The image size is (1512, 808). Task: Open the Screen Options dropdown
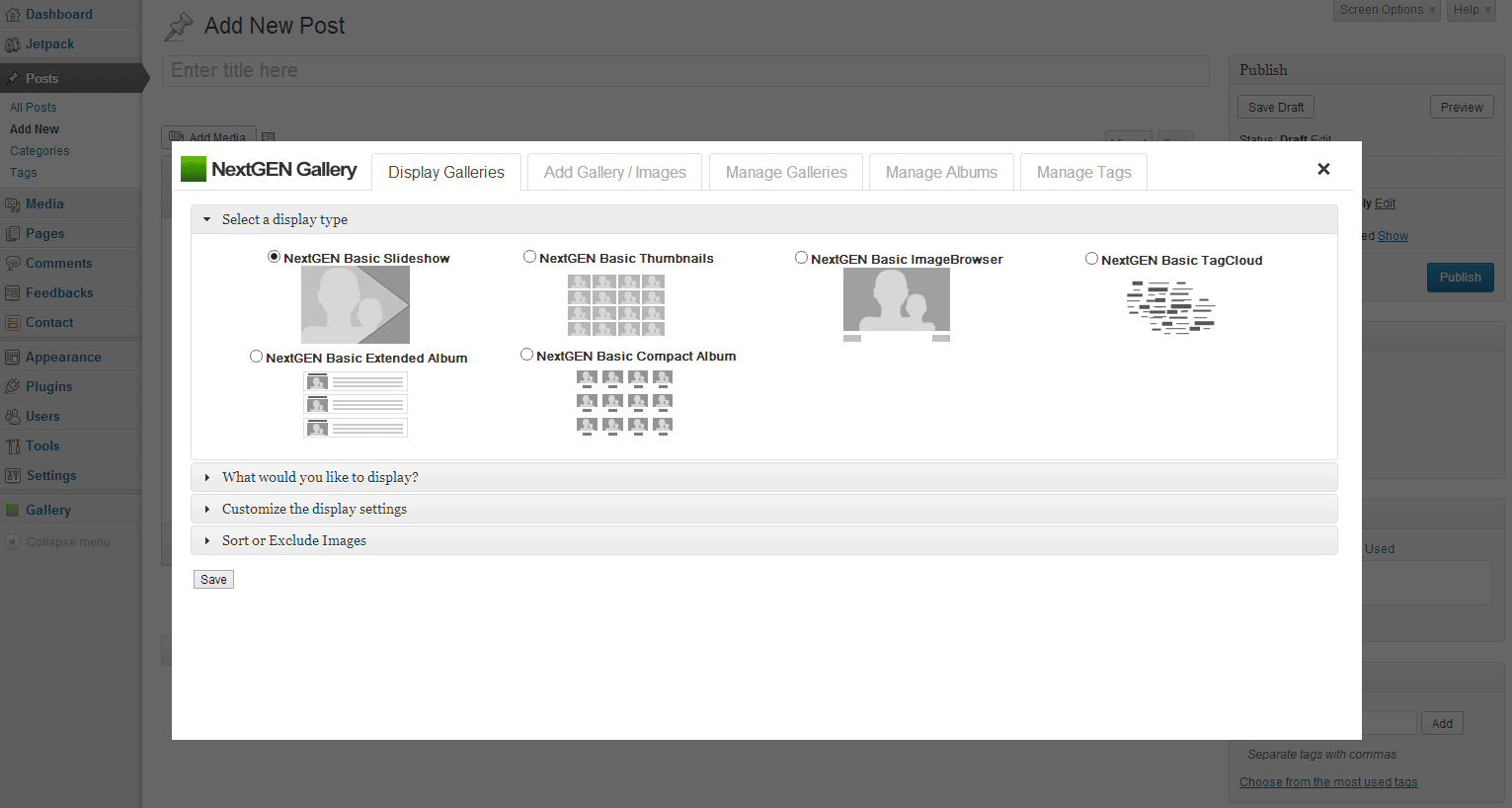tap(1388, 10)
